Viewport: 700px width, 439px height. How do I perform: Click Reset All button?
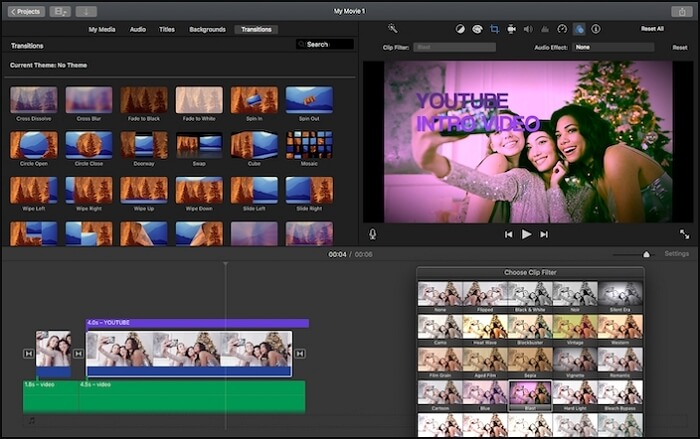click(652, 29)
